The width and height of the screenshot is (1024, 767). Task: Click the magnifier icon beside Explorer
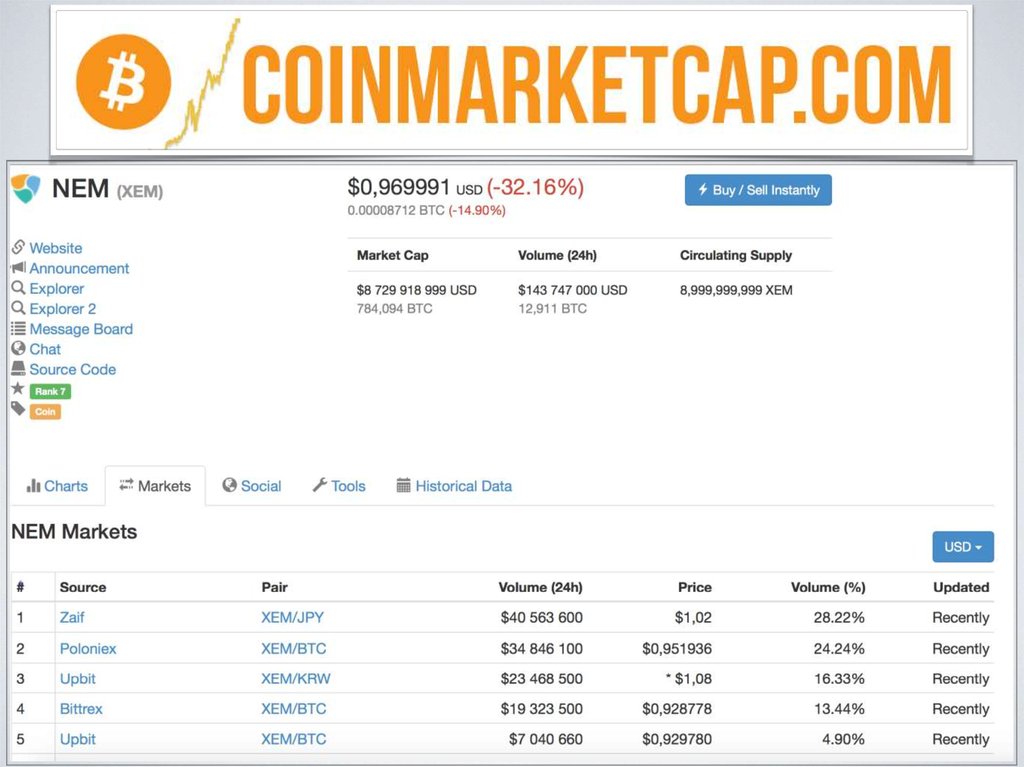click(18, 287)
